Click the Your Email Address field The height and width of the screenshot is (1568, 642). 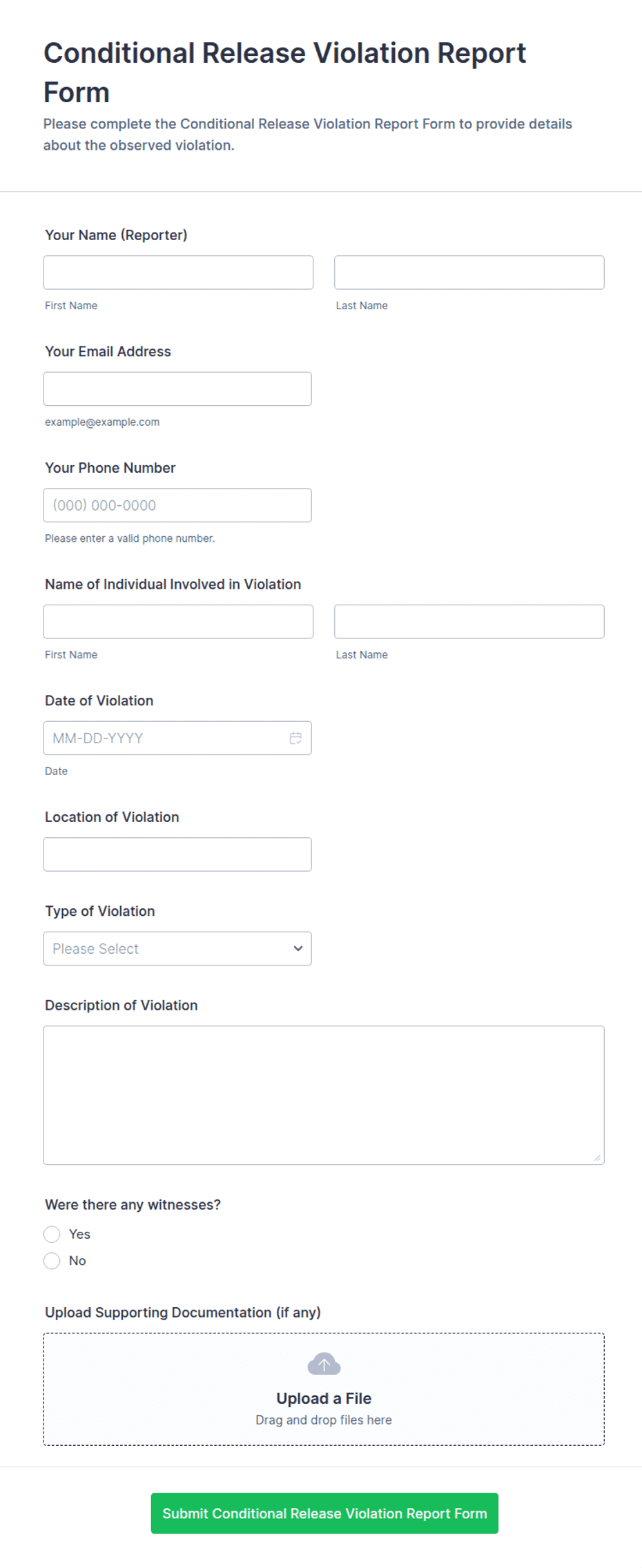(x=177, y=389)
